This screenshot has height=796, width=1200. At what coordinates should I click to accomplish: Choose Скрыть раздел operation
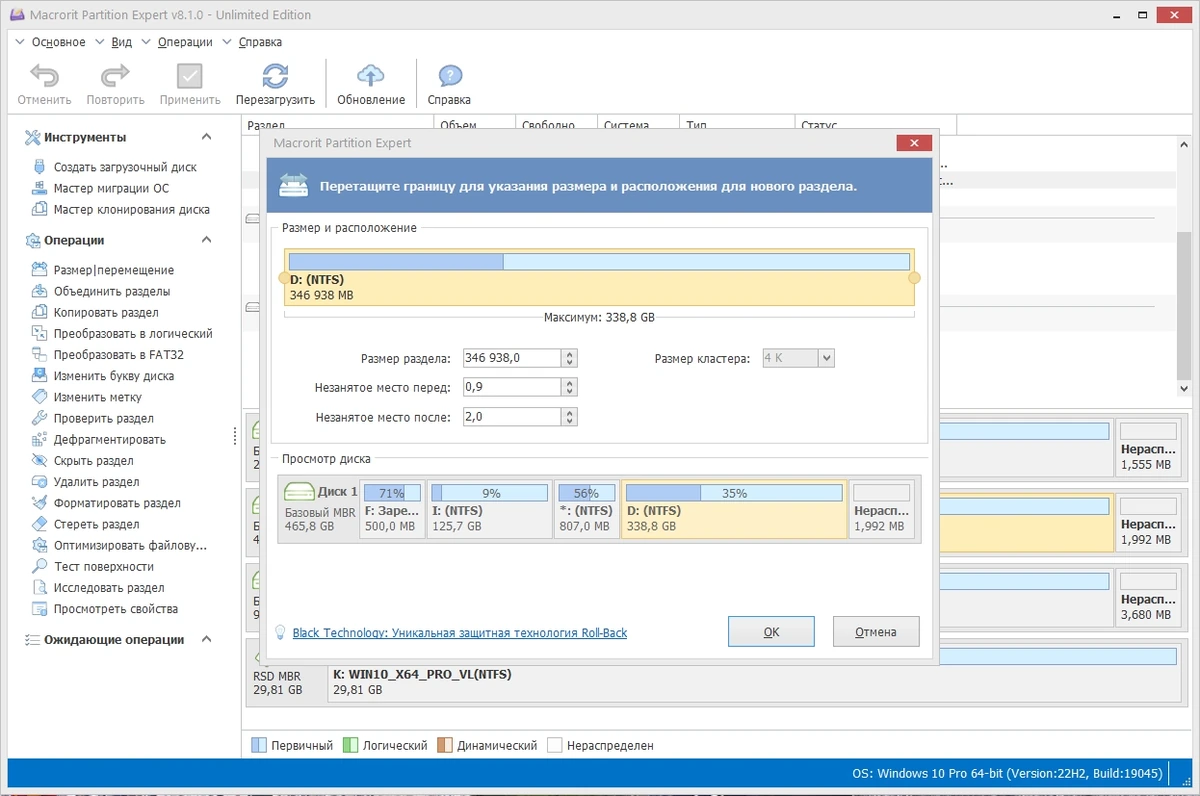pyautogui.click(x=93, y=461)
